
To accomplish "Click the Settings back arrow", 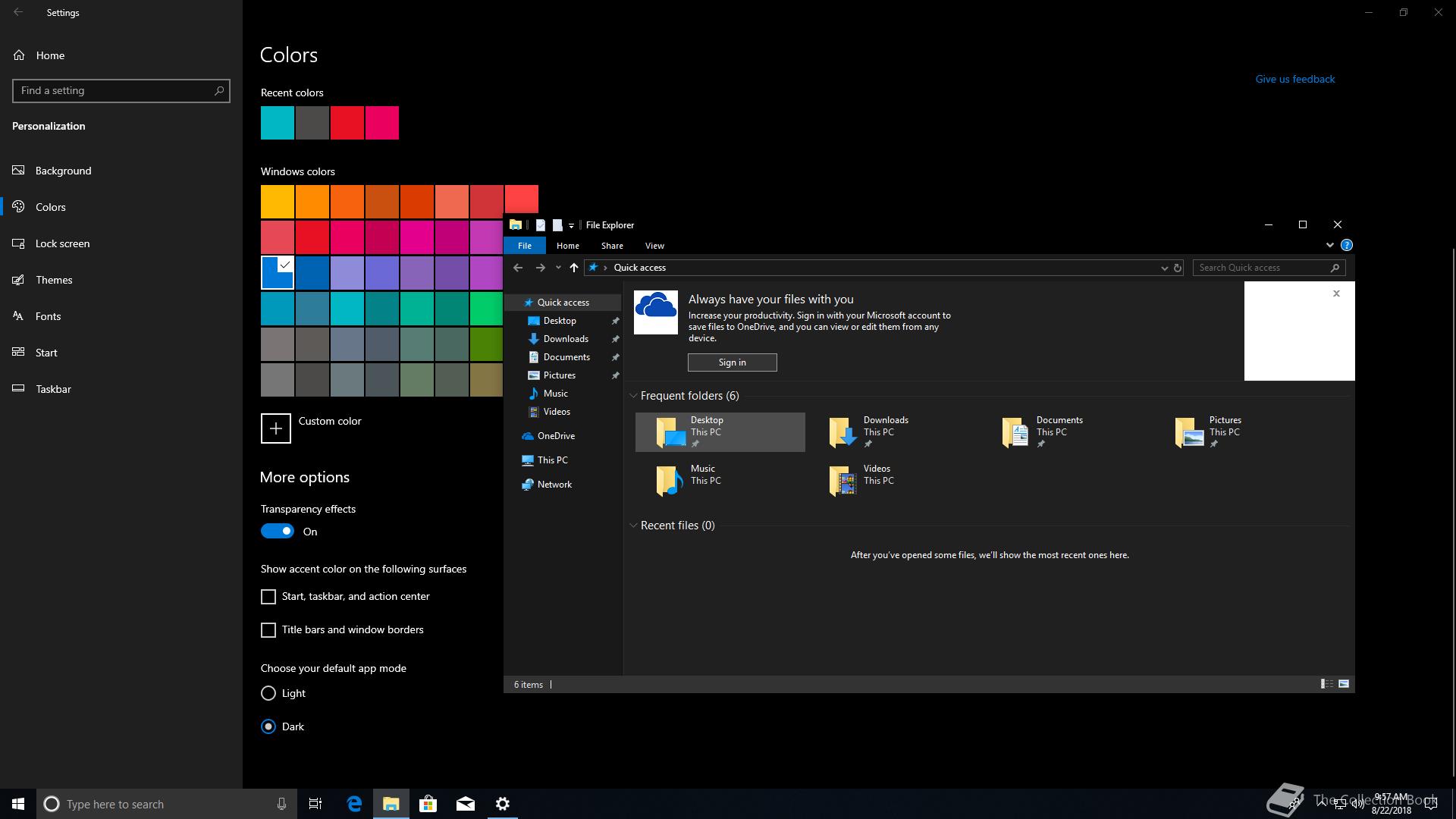I will [18, 12].
